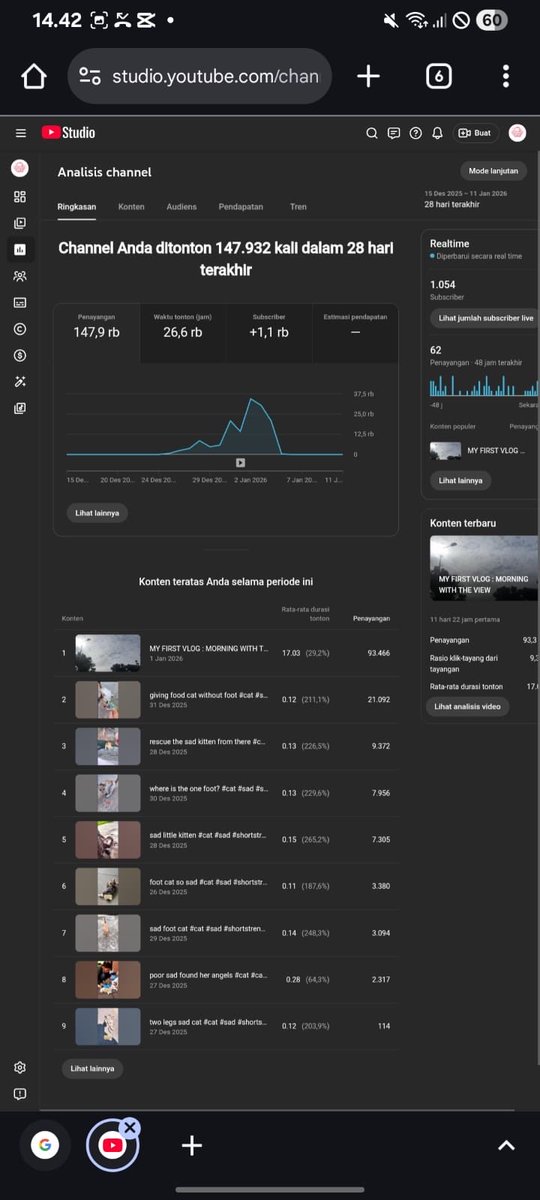Screen dimensions: 540x1200
Task: Tap the URL bar studio.youtube.com
Action: (200, 76)
